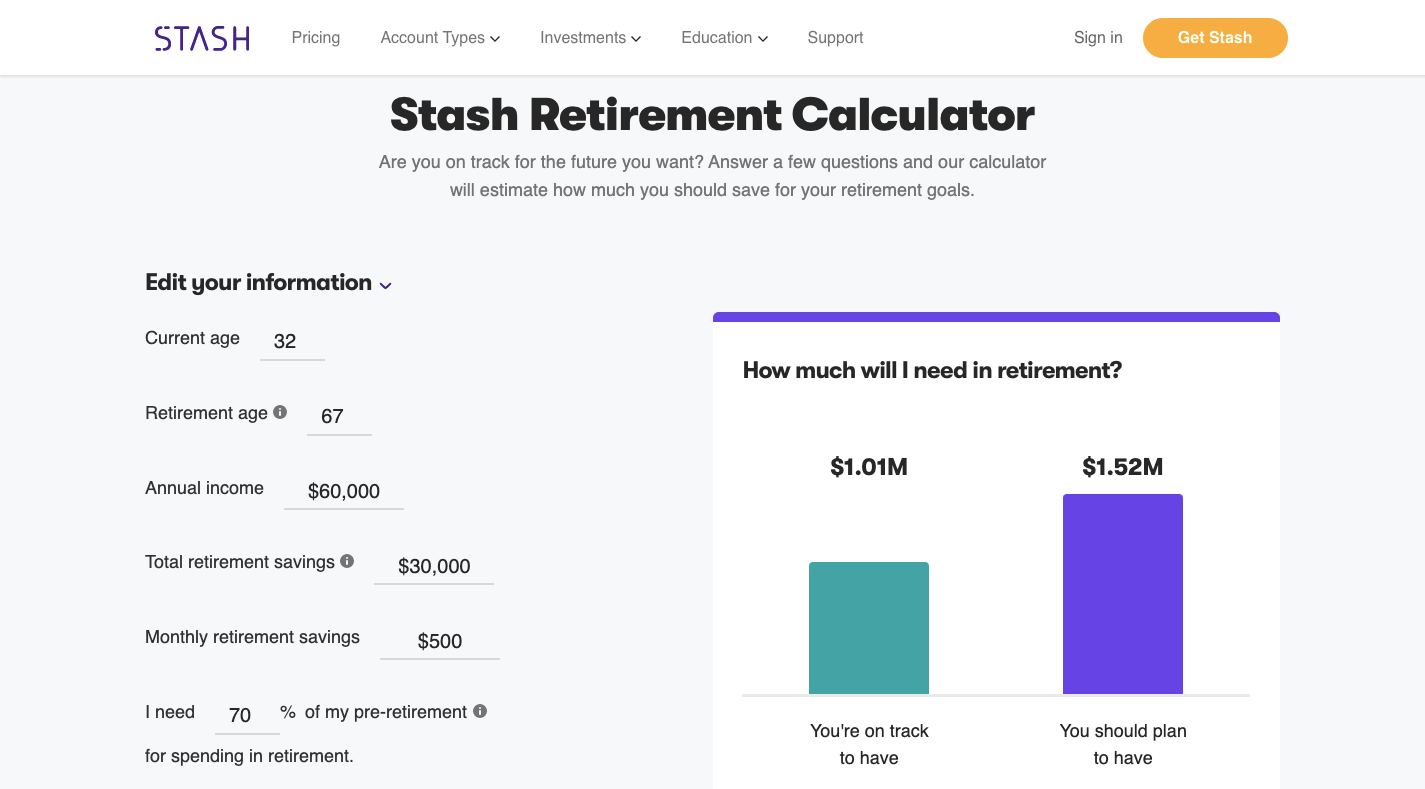Viewport: 1425px width, 789px height.
Task: Click info icon after pre-retirement text
Action: [x=480, y=711]
